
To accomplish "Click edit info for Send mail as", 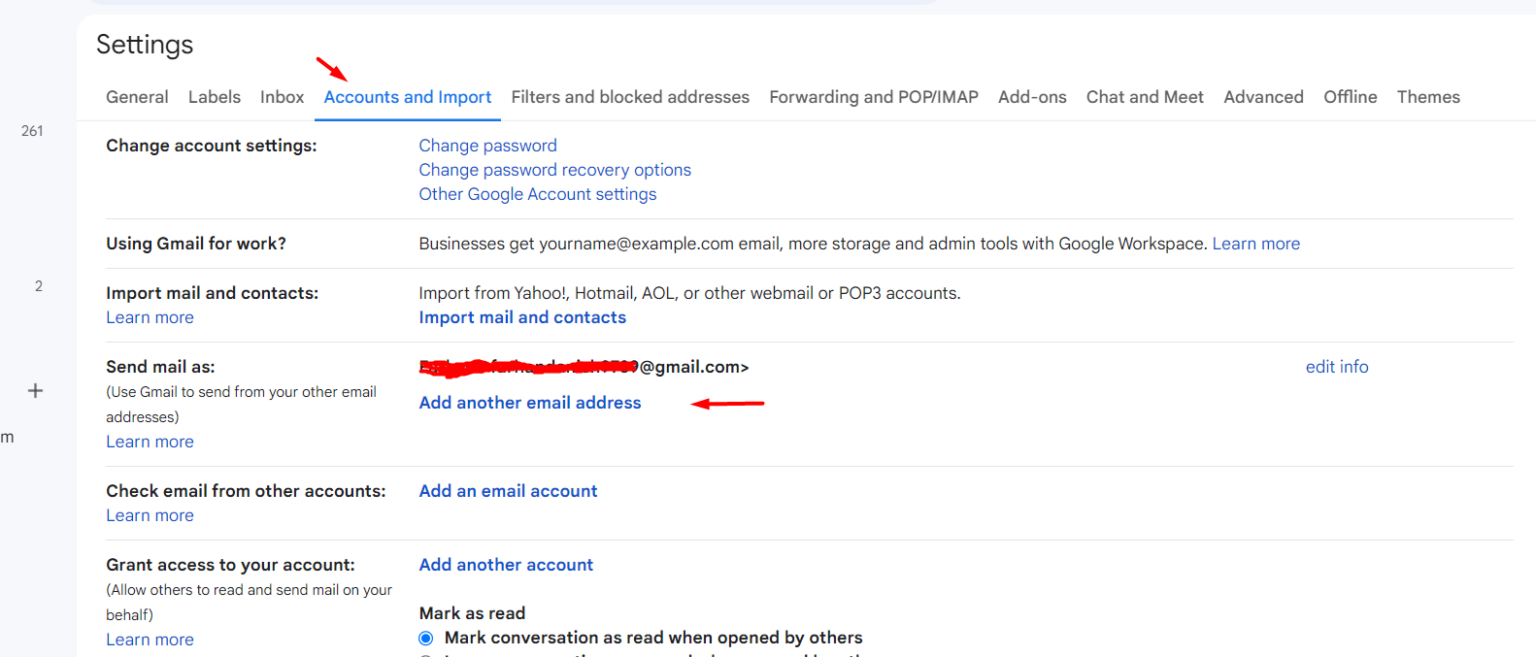I will click(1337, 366).
